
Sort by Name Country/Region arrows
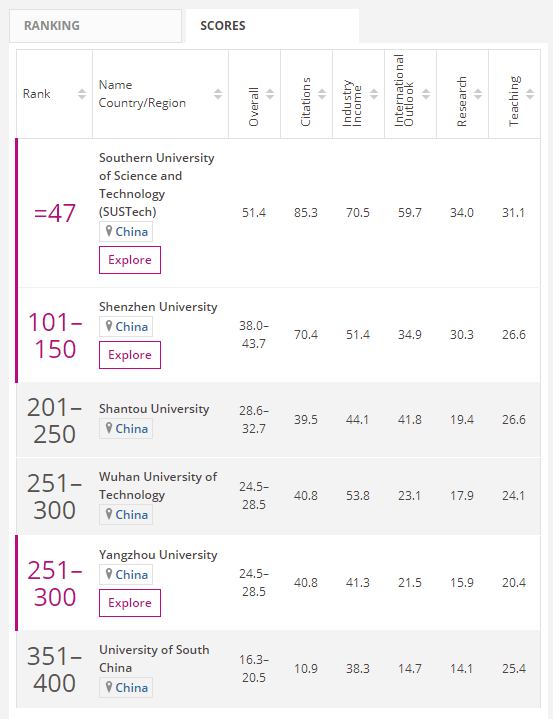(218, 94)
